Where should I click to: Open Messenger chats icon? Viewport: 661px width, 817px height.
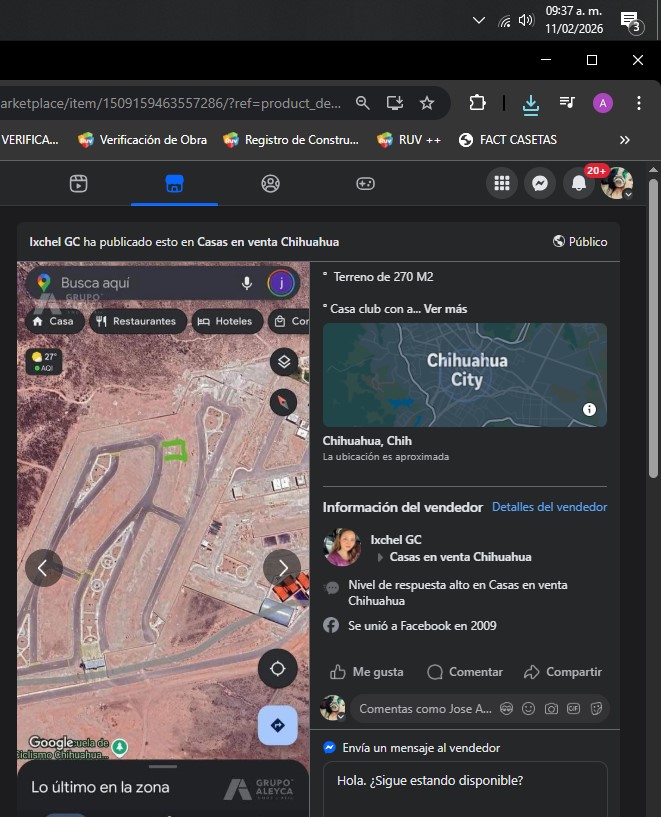[540, 183]
